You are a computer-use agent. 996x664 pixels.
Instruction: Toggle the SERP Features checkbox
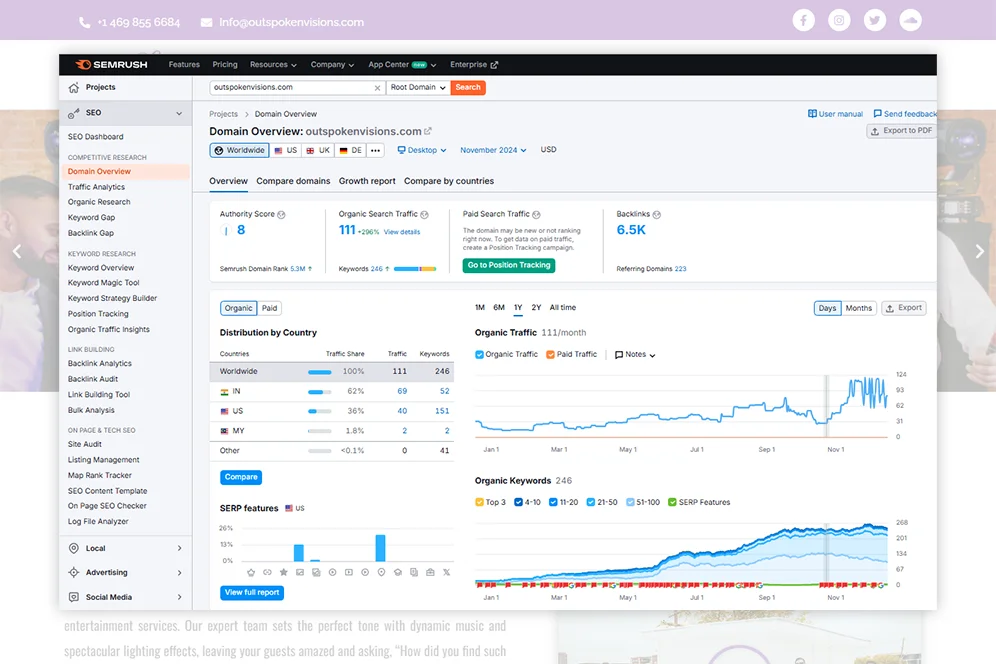coord(672,502)
